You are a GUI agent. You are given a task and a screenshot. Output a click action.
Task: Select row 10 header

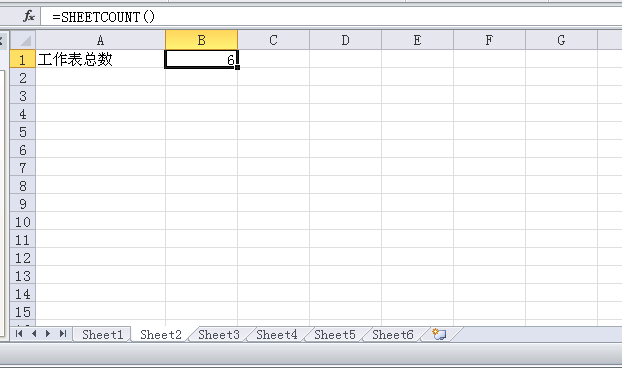pos(23,222)
